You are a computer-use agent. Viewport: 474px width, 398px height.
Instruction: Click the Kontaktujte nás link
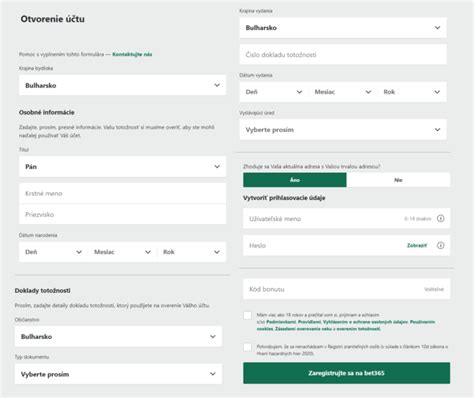(x=132, y=54)
